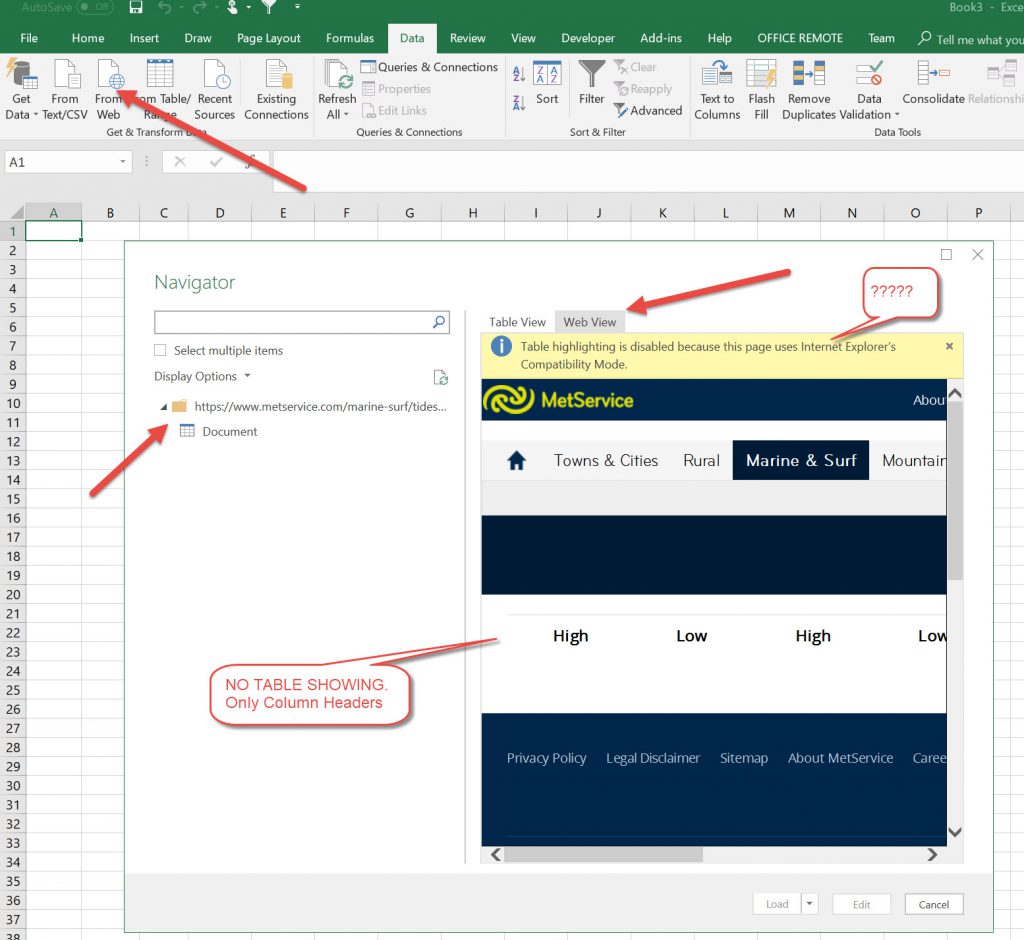Screen dimensions: 1024x940
Task: Toggle the AutoSave switch
Action: (95, 7)
